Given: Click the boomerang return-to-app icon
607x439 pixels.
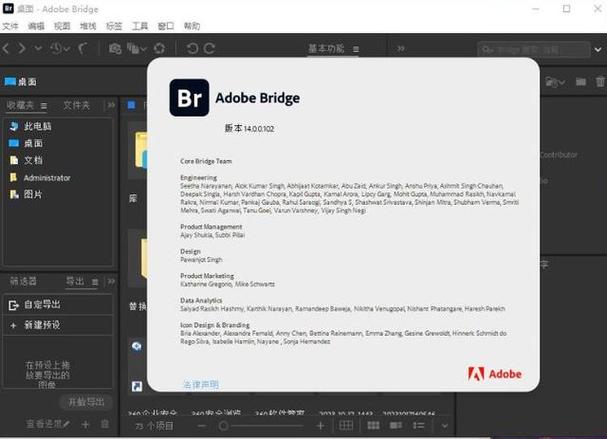Looking at the screenshot, I should tap(83, 48).
